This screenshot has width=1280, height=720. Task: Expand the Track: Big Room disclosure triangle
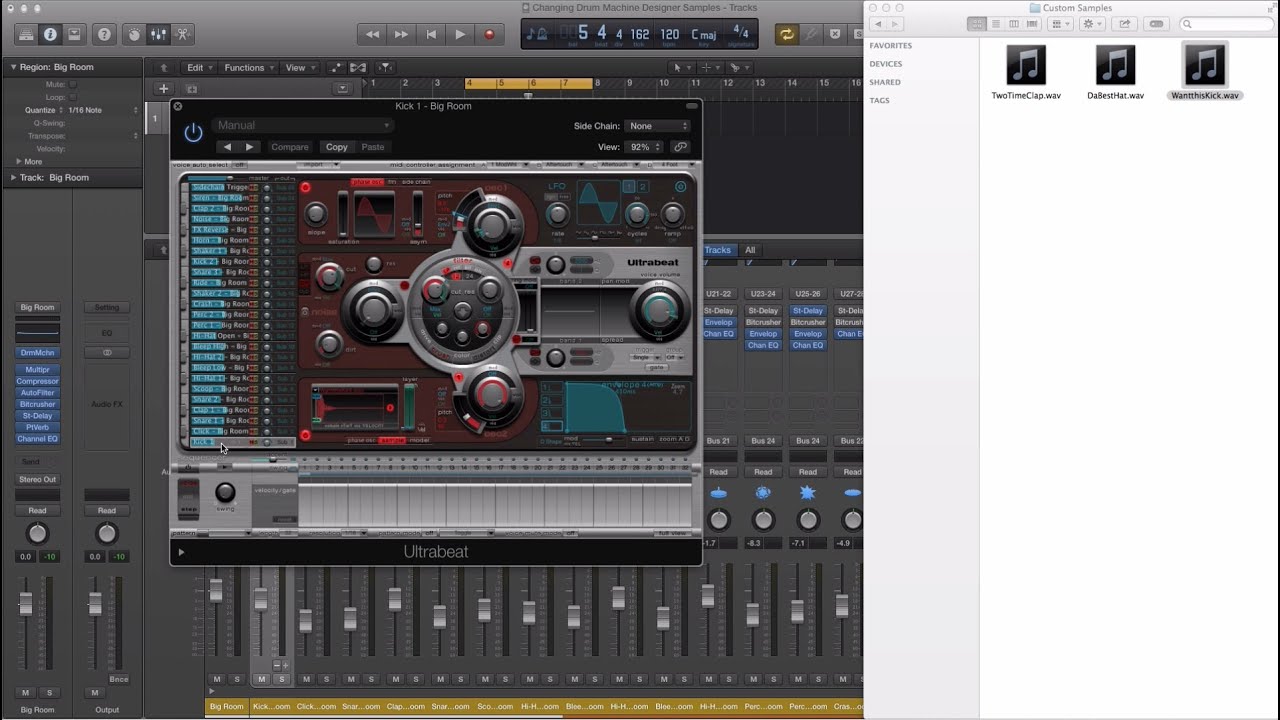pyautogui.click(x=14, y=178)
